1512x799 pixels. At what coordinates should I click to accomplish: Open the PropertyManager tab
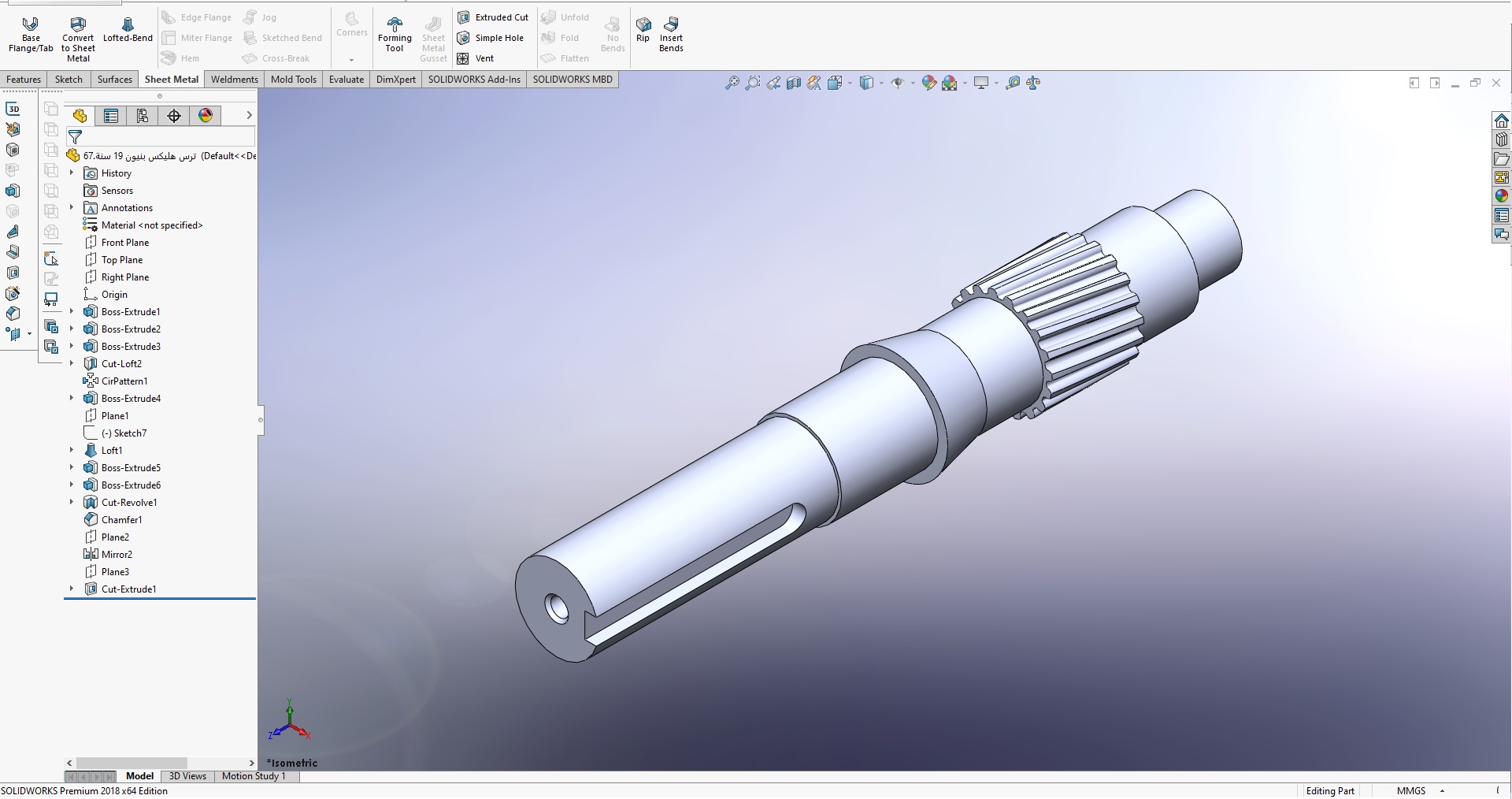pos(111,116)
